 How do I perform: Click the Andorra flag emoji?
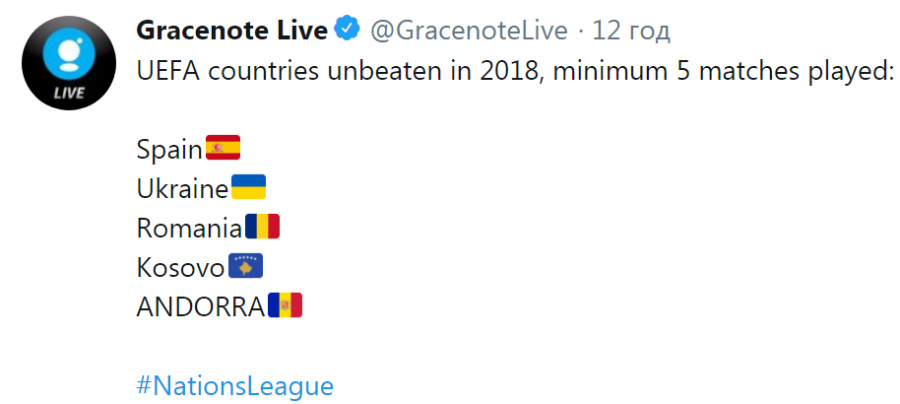285,305
